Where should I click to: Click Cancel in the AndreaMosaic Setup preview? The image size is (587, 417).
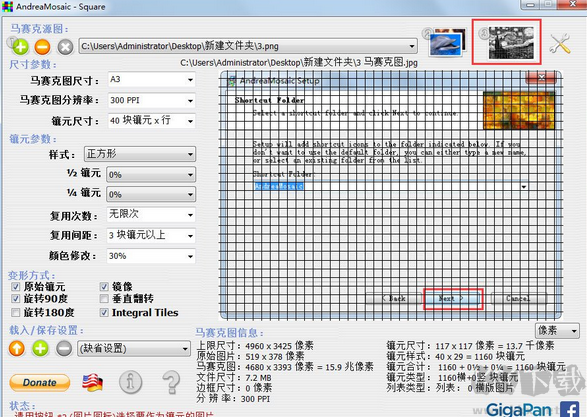click(x=518, y=299)
